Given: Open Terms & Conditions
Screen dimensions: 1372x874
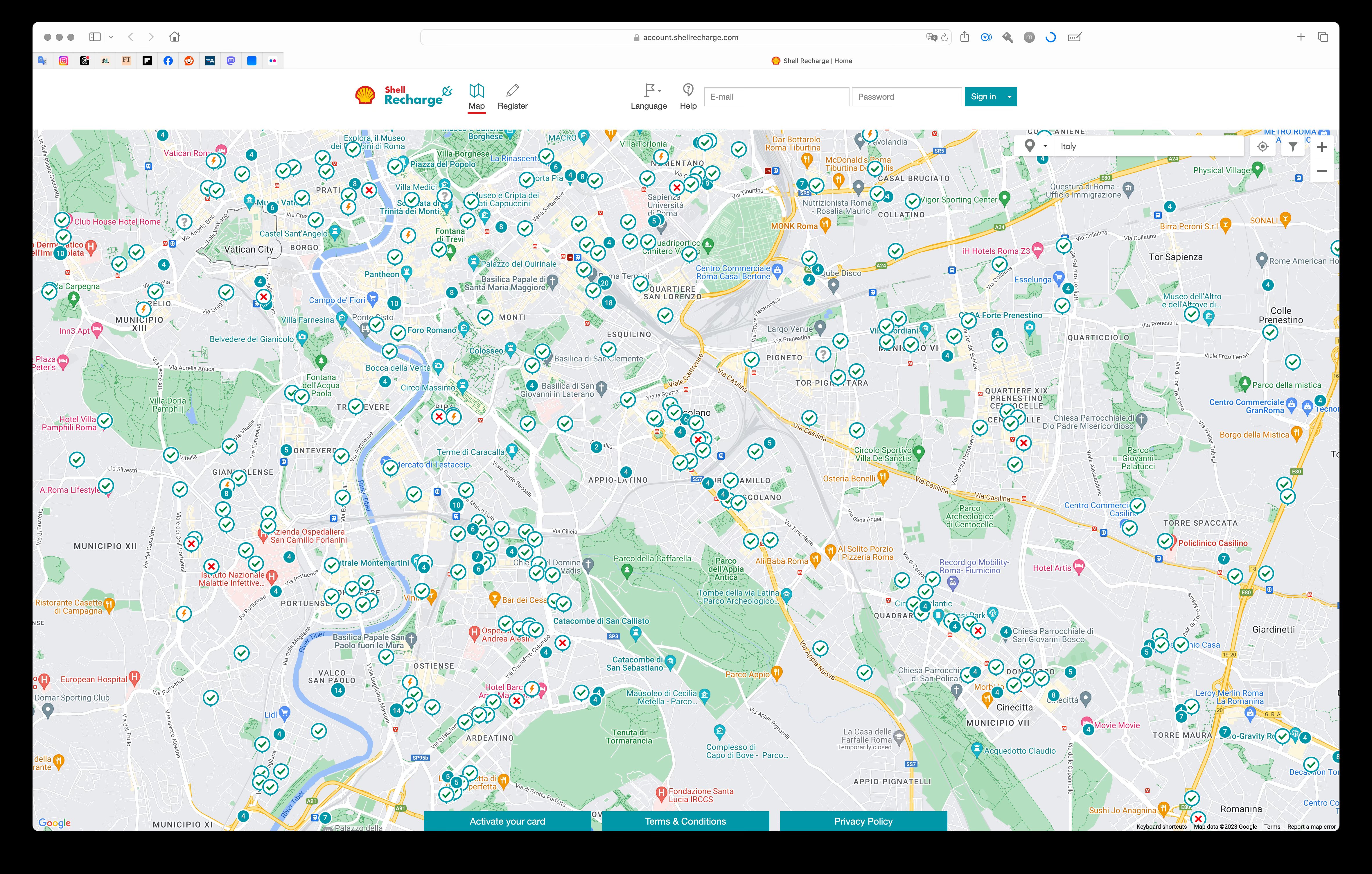Looking at the screenshot, I should click(685, 821).
